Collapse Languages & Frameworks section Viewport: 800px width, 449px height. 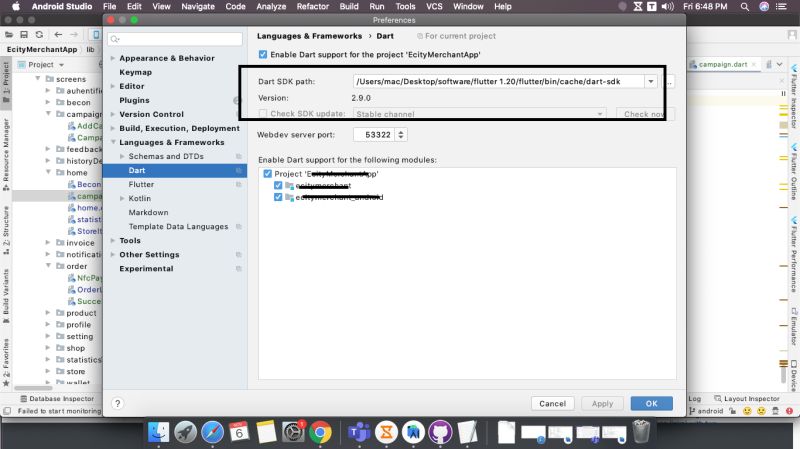(x=113, y=142)
